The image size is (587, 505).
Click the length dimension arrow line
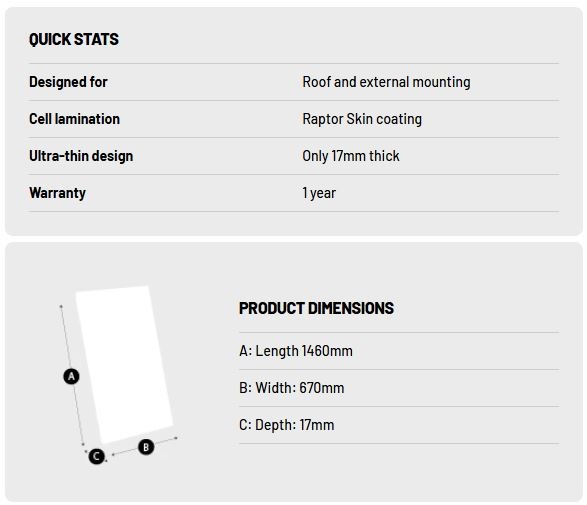coord(72,375)
